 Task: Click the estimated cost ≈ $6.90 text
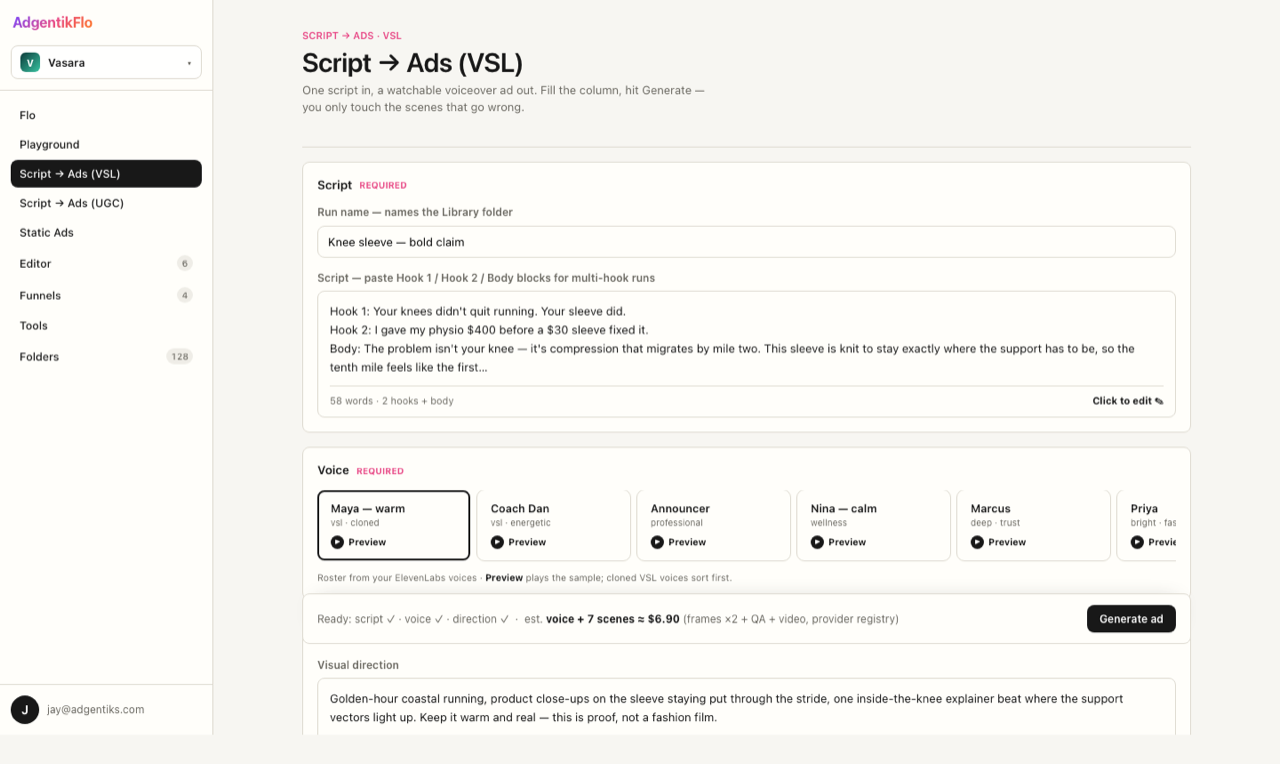[x=613, y=619]
